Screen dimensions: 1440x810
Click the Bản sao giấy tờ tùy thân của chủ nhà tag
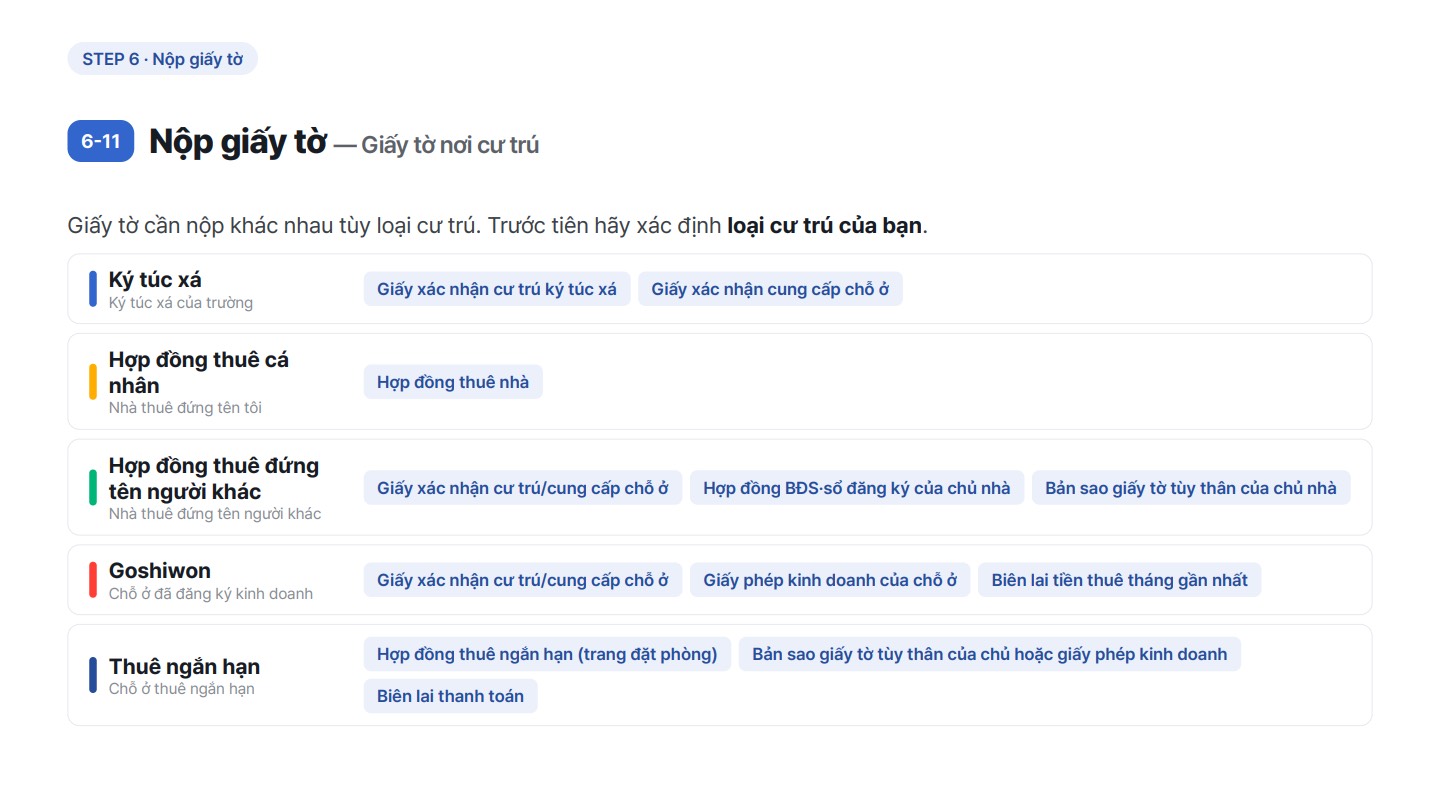pos(1191,488)
